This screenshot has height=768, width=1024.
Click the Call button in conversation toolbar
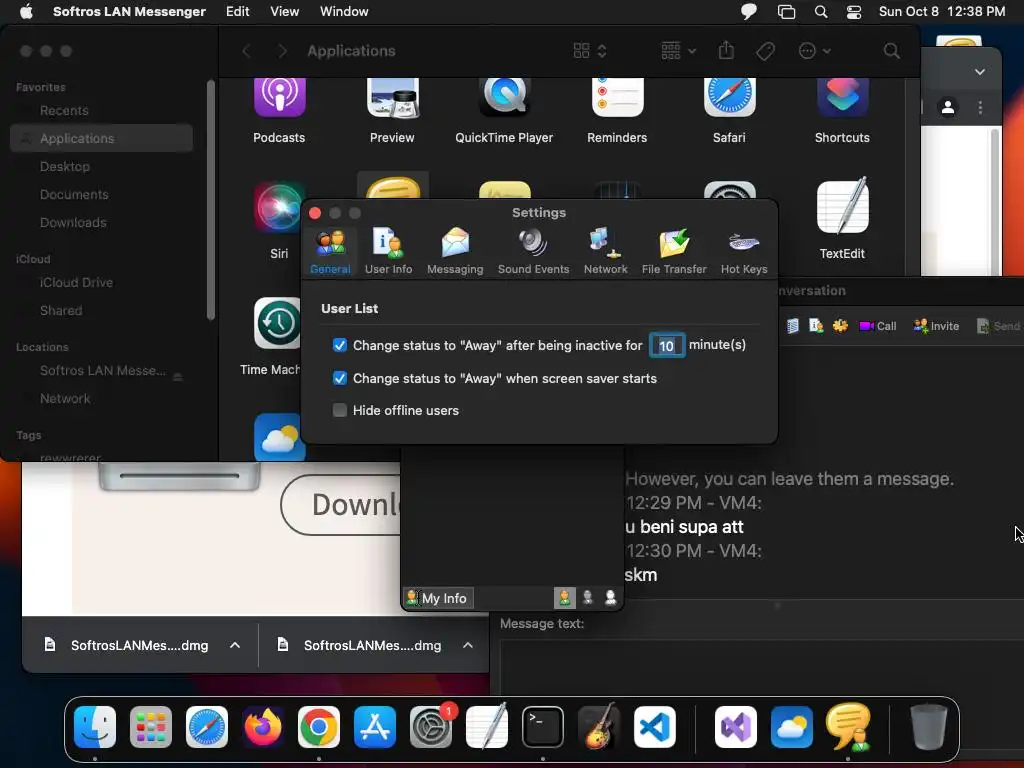point(878,326)
